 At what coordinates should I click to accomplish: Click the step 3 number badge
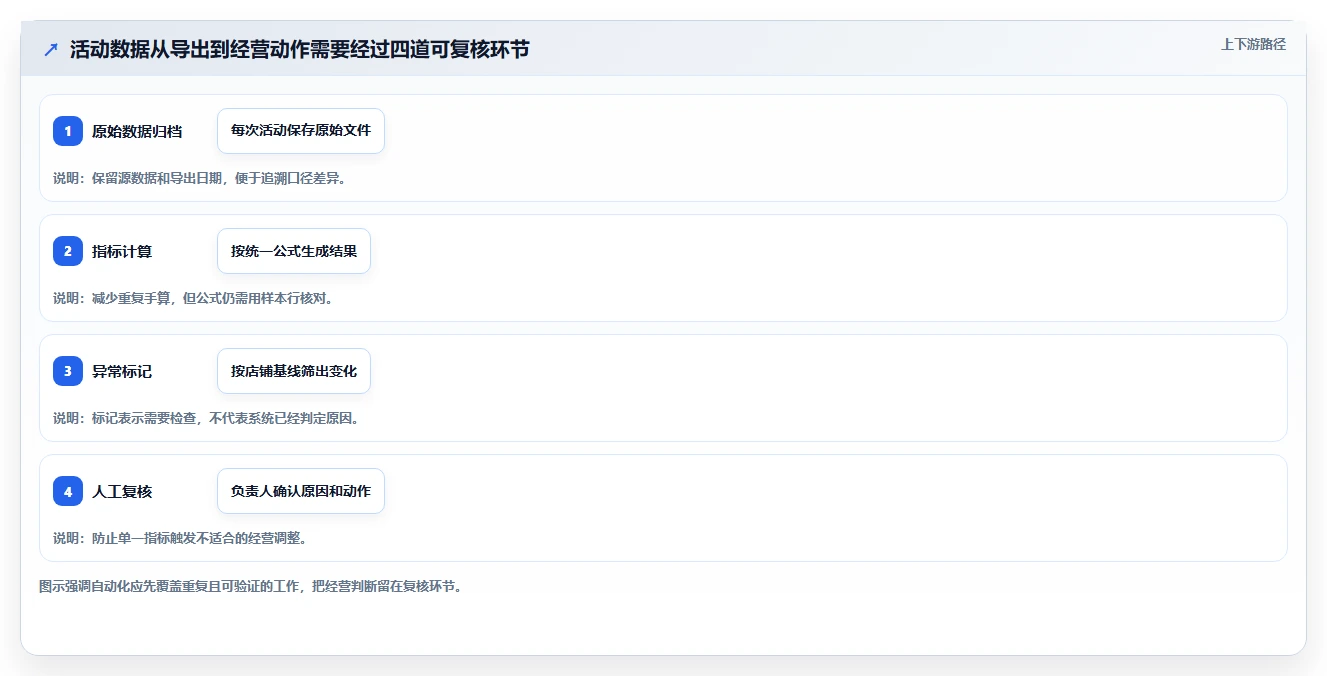68,371
